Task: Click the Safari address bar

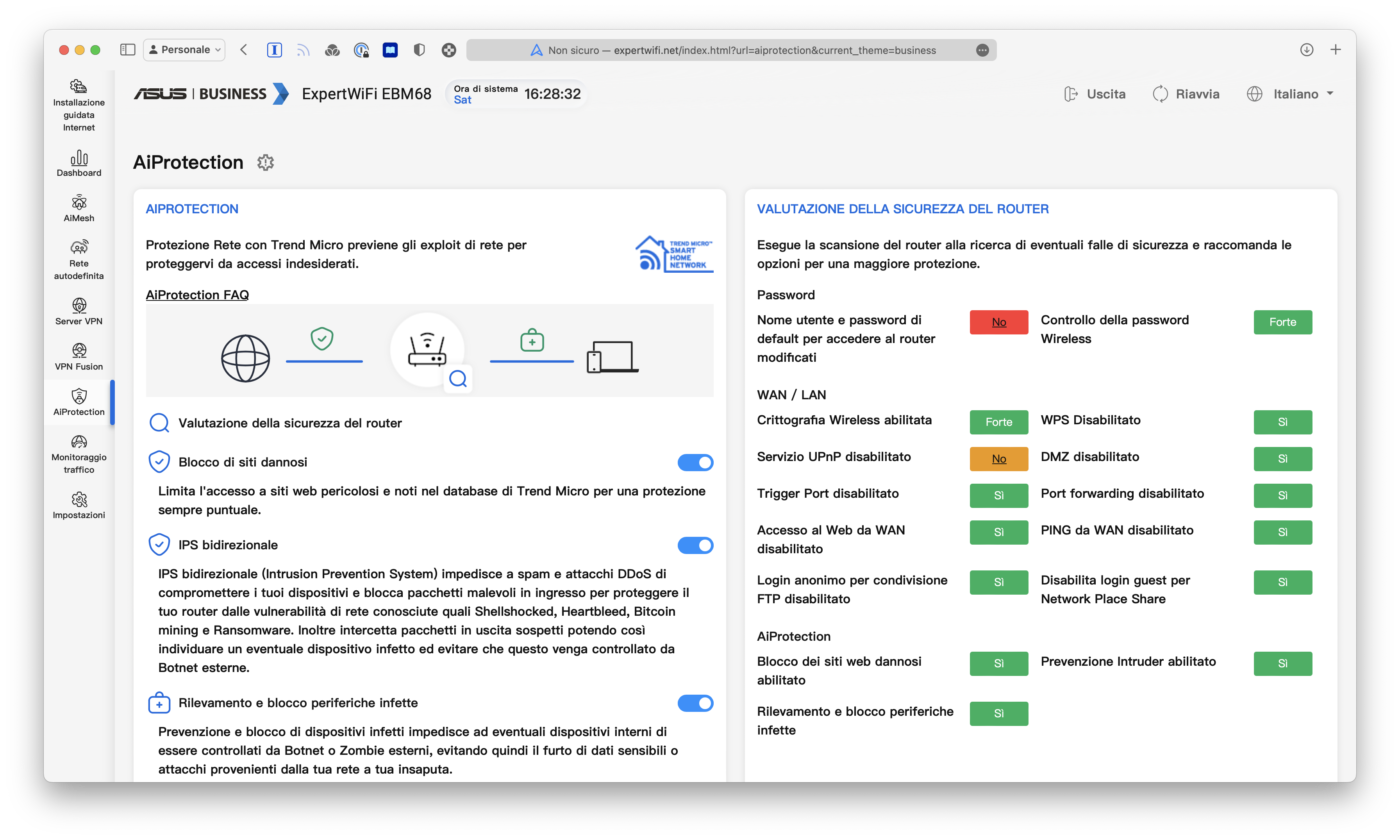Action: pyautogui.click(x=731, y=50)
